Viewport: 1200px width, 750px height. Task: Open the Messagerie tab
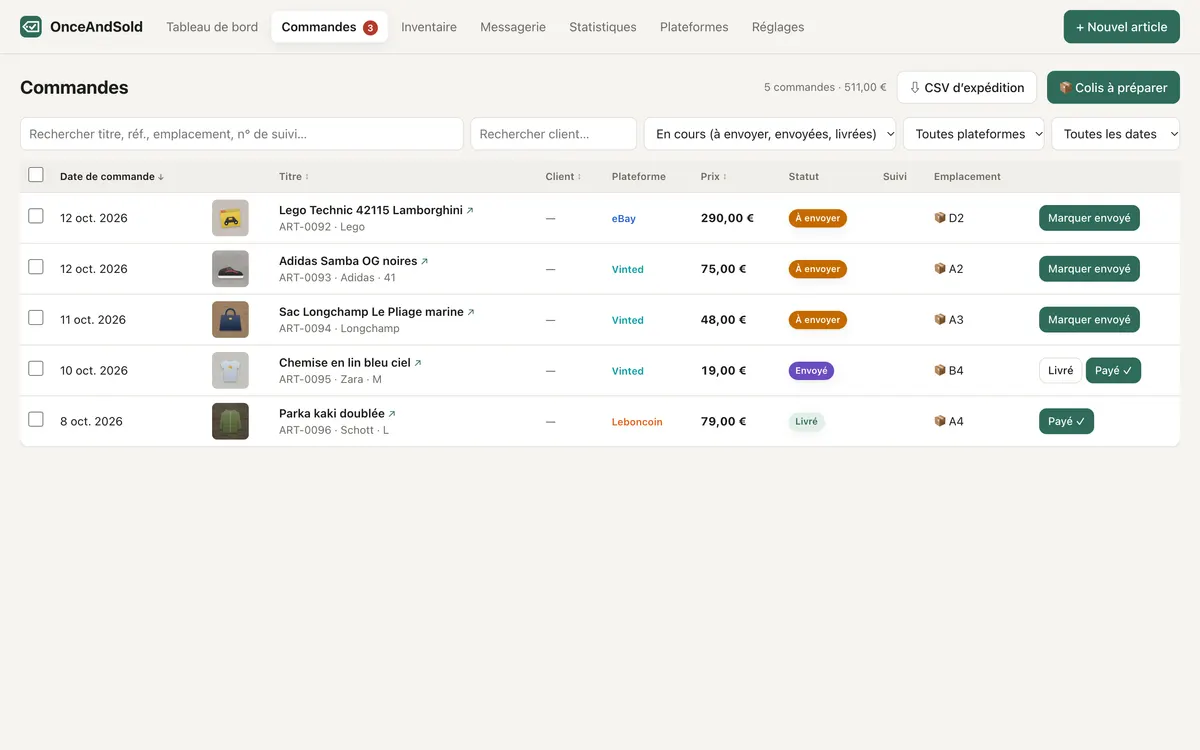[x=513, y=27]
